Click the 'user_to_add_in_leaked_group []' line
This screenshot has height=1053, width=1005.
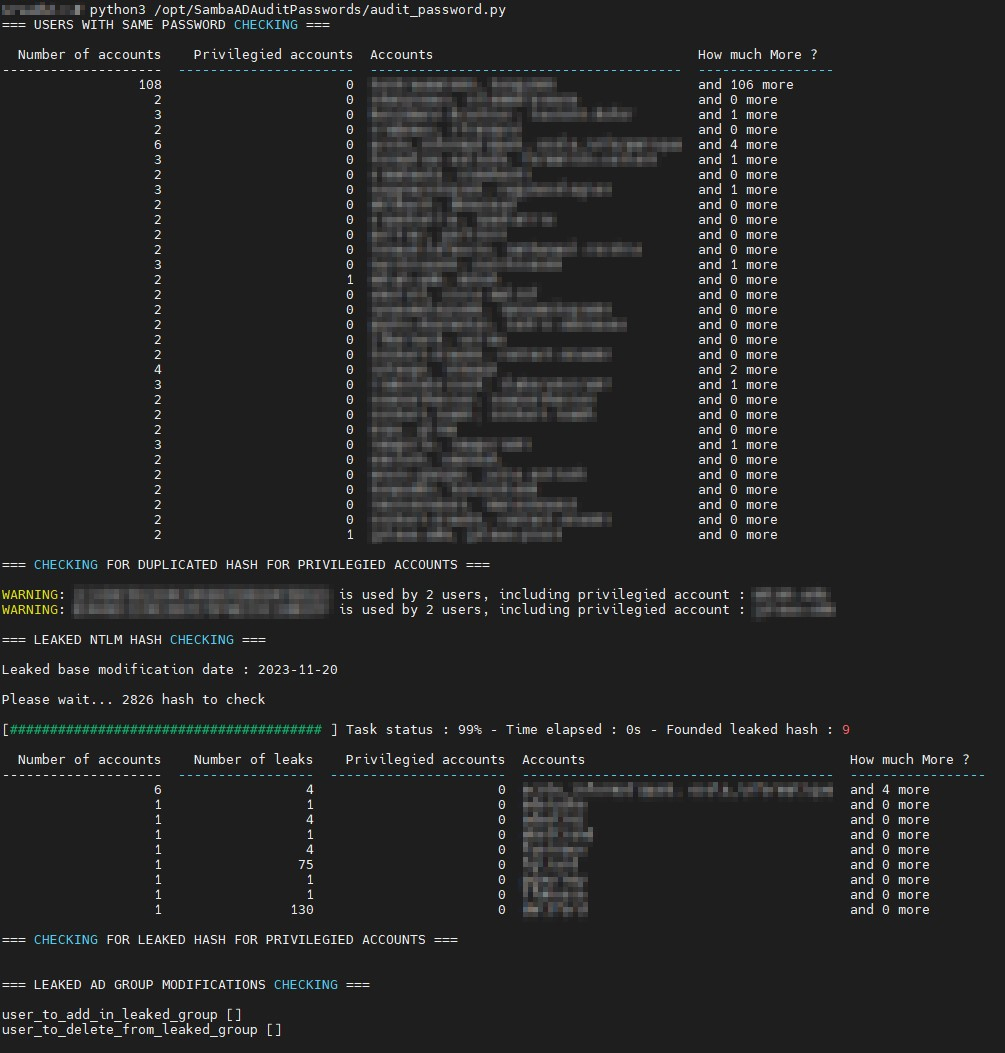click(x=122, y=1015)
